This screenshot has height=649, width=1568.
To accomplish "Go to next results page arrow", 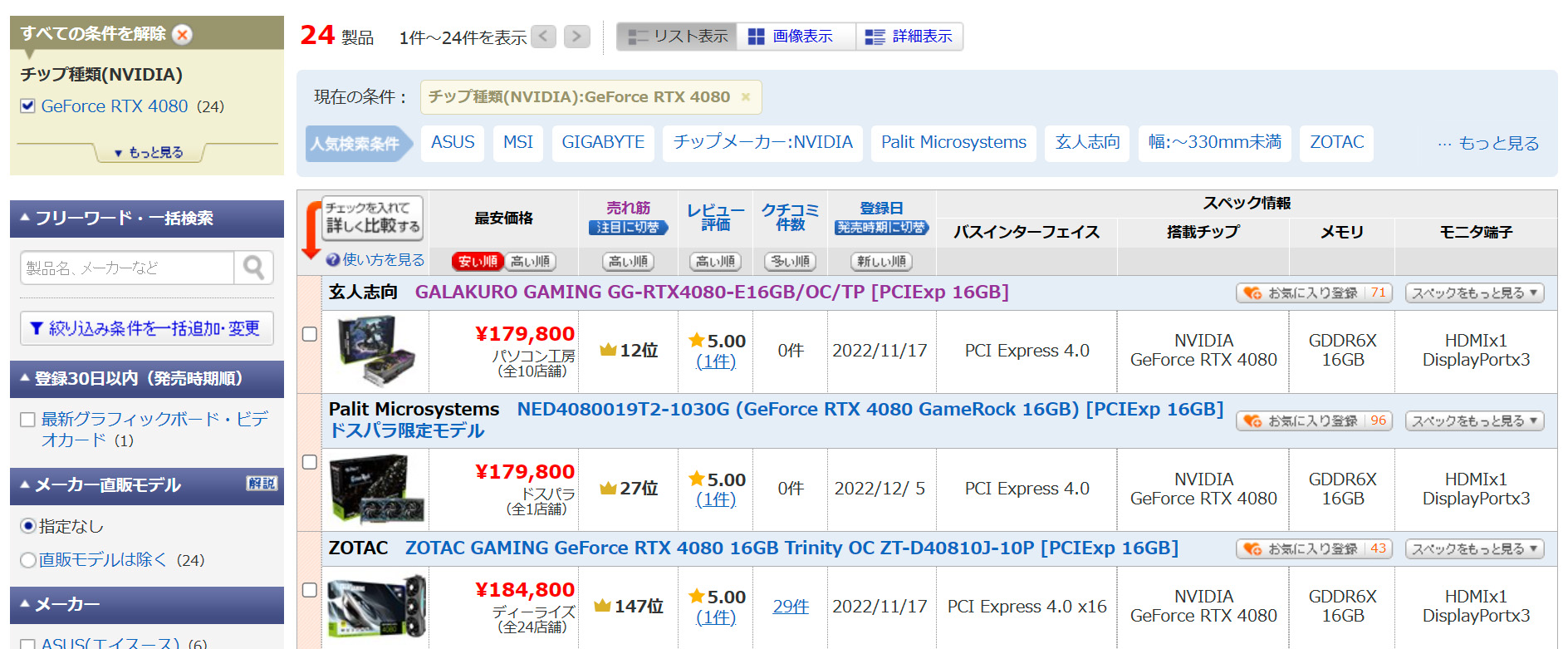I will [577, 37].
